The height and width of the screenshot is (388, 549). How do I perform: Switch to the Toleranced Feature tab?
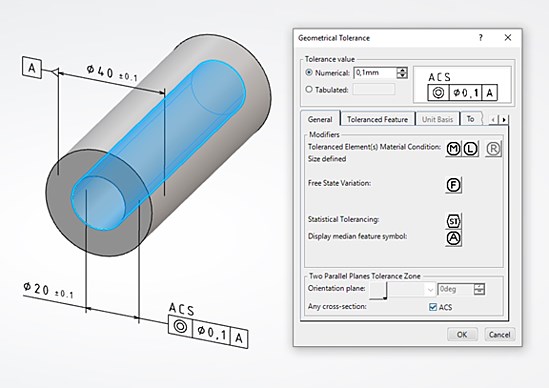377,119
